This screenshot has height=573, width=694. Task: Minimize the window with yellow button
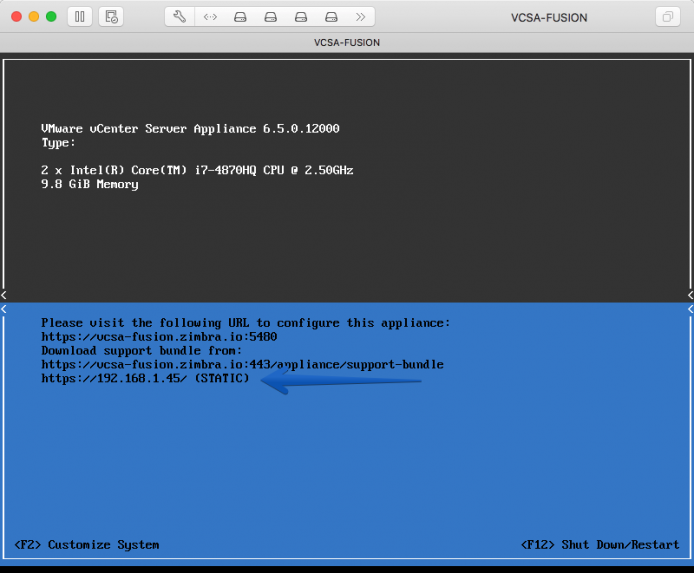34,17
